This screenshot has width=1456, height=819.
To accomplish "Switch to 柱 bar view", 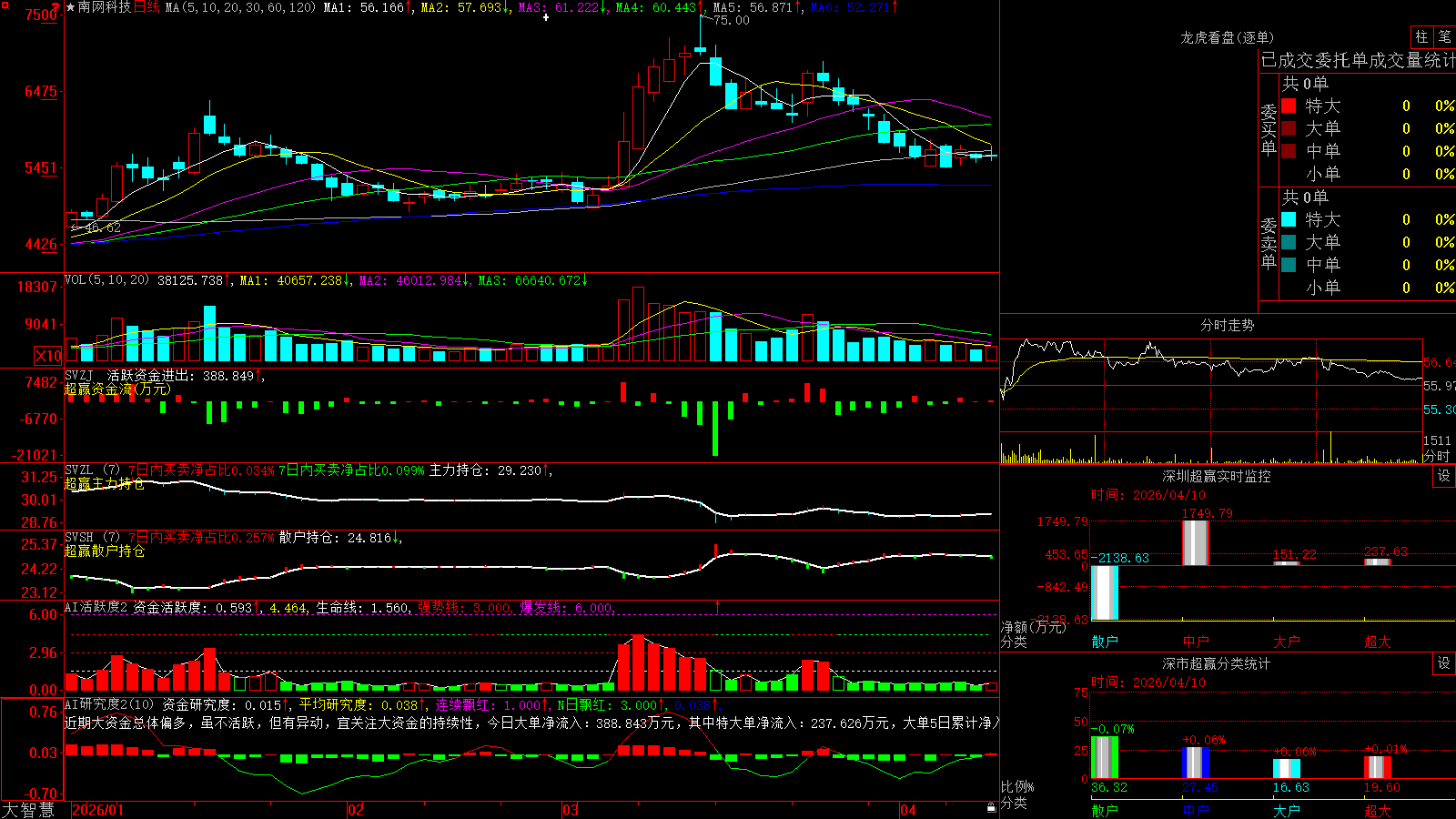I will (x=1421, y=36).
